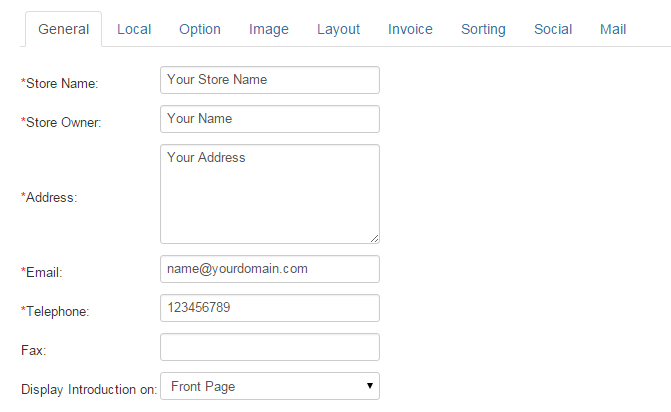
Task: Click inside the Address text area
Action: (x=269, y=193)
